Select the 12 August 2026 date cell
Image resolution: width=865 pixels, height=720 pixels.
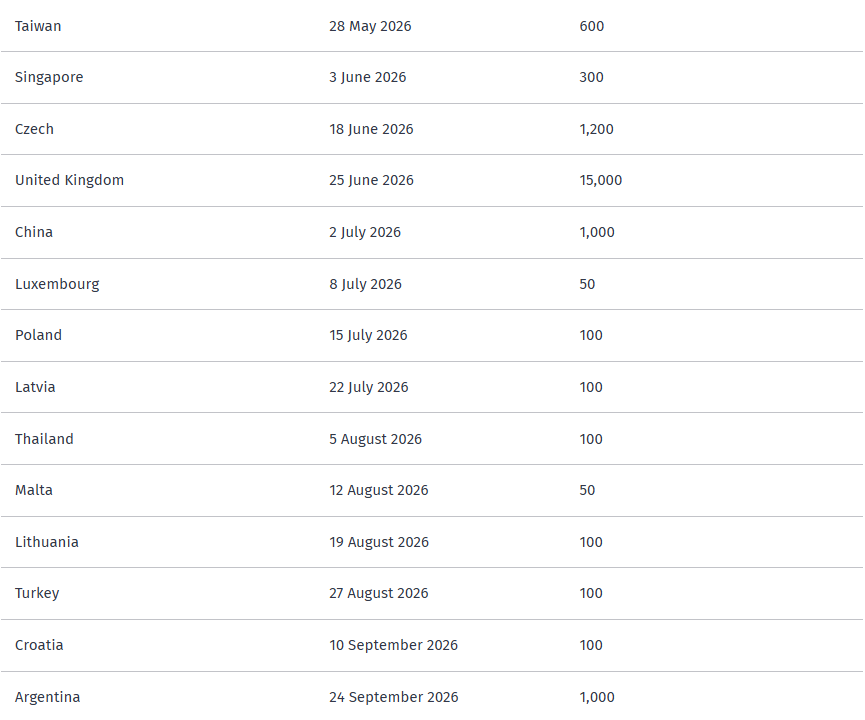point(378,490)
